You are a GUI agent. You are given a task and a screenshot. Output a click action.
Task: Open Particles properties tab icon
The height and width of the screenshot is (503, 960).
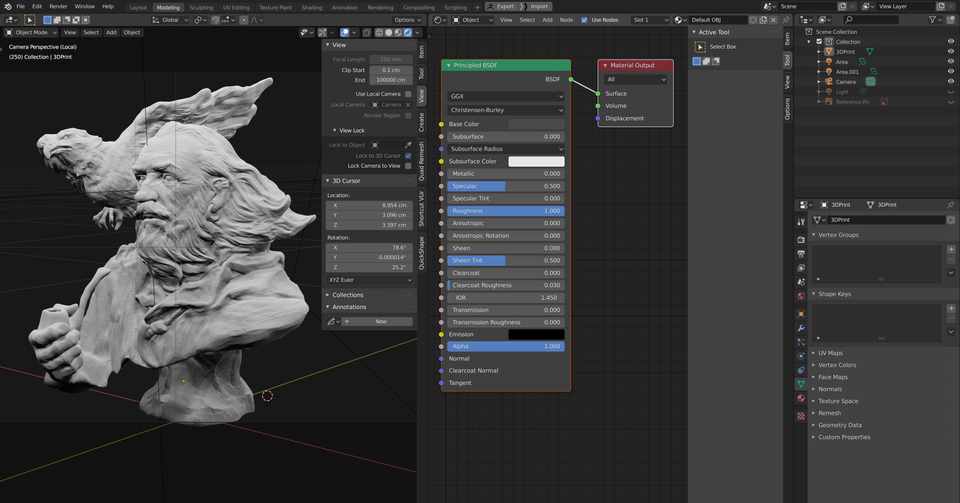pos(801,342)
